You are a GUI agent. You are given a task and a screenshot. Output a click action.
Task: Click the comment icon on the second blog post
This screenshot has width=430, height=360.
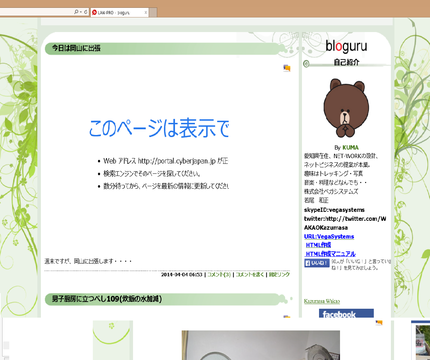[287, 317]
